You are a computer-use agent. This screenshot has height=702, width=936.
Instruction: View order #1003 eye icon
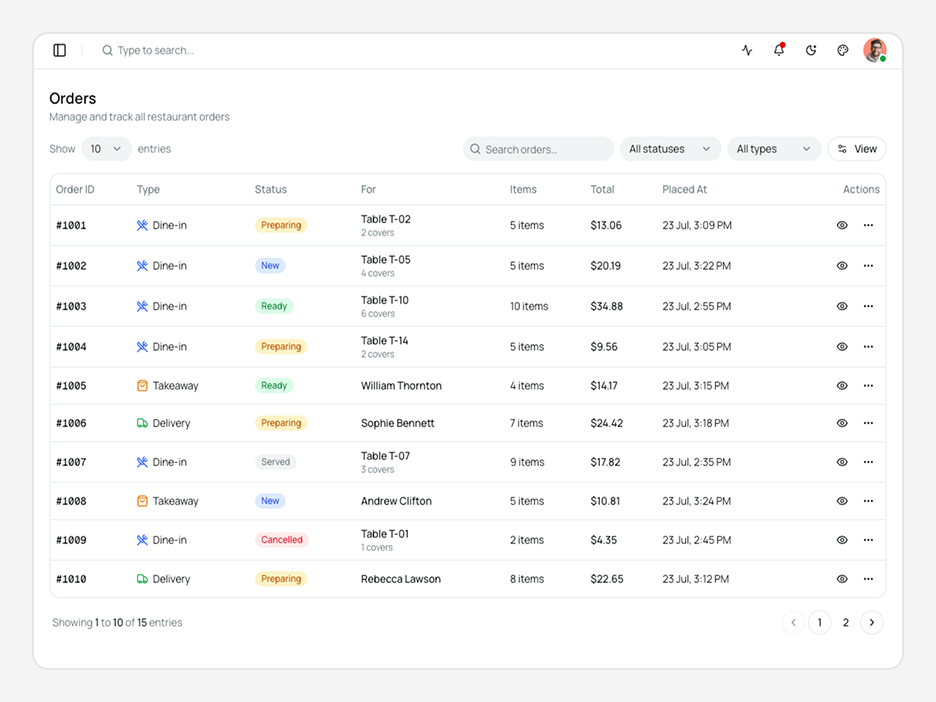pyautogui.click(x=842, y=306)
